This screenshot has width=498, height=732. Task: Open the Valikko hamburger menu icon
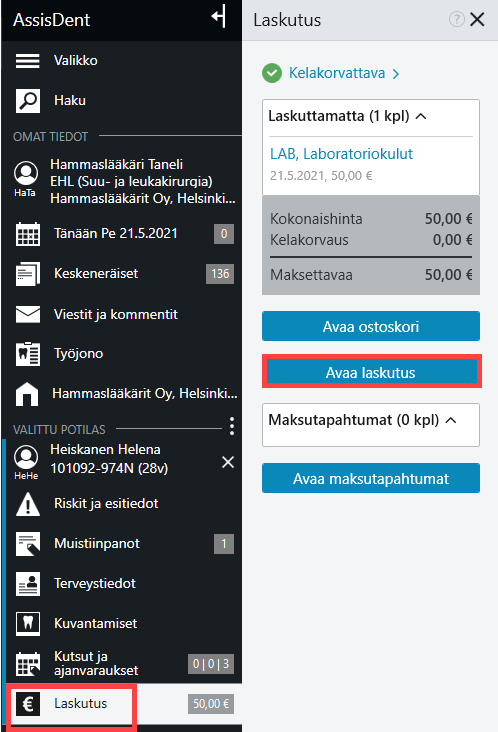tap(28, 61)
